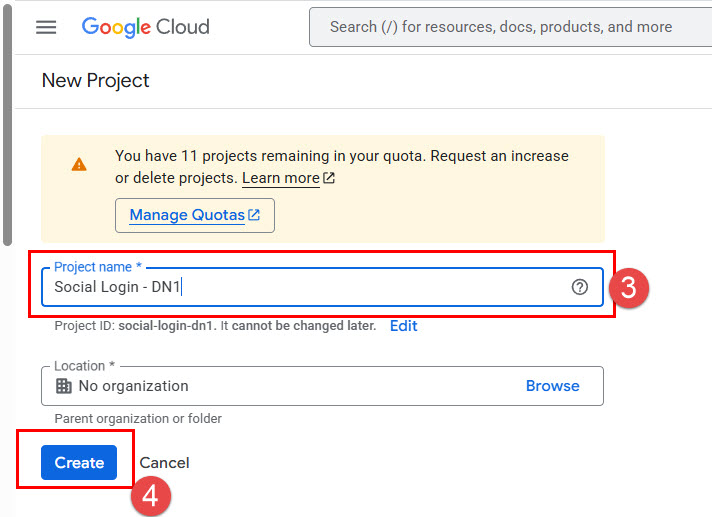Click the yellow warning triangle icon
The height and width of the screenshot is (517, 712).
pos(79,164)
